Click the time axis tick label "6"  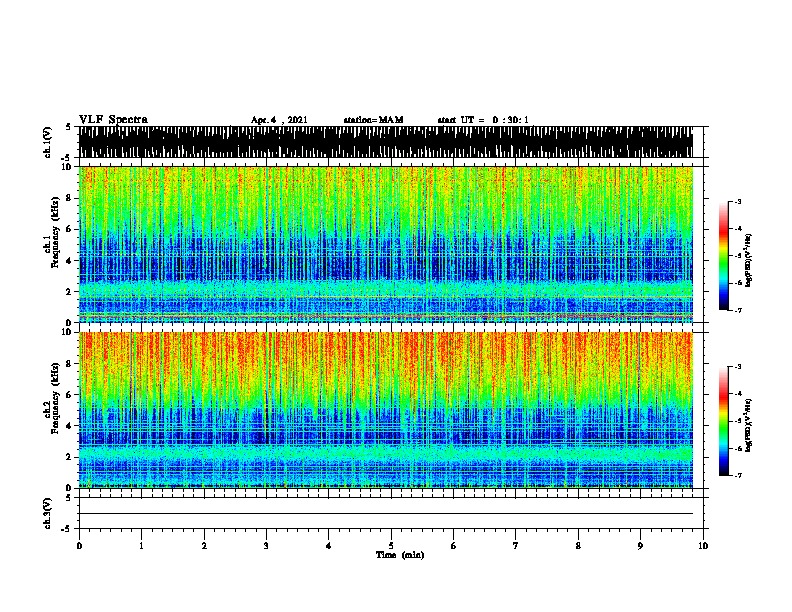[454, 546]
